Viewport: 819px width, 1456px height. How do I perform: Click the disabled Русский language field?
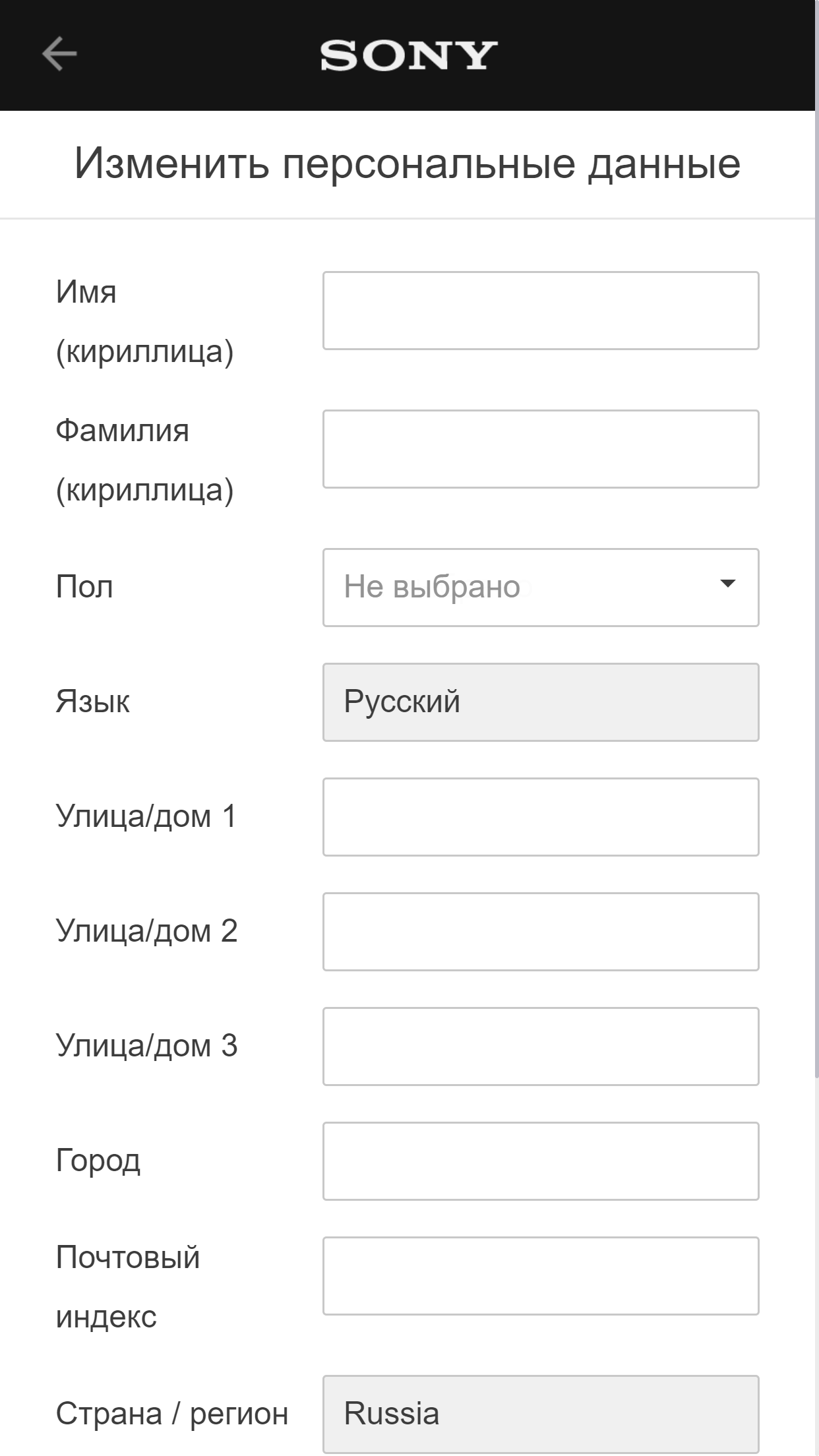[x=540, y=701]
